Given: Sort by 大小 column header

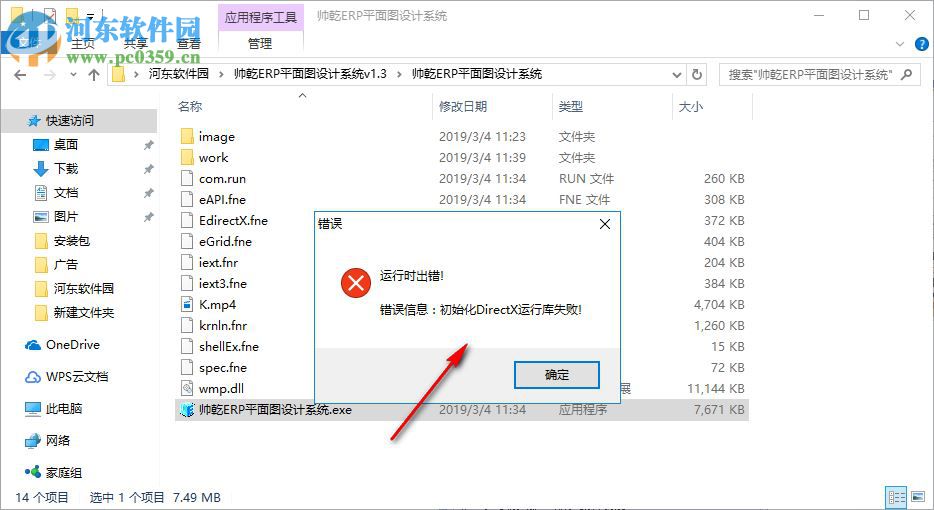Looking at the screenshot, I should coord(691,106).
